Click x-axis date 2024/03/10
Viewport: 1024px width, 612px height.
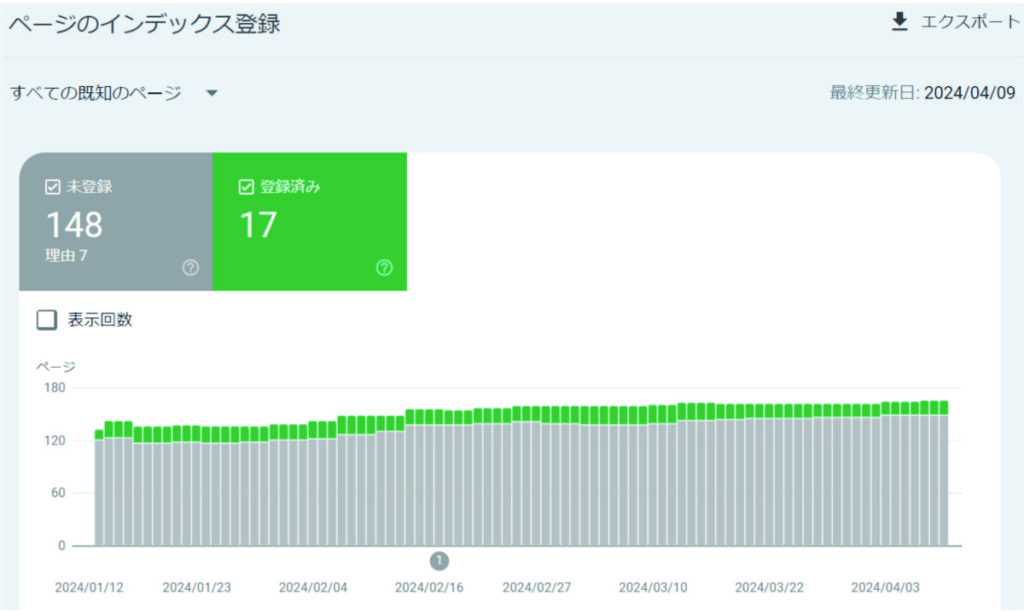653,587
